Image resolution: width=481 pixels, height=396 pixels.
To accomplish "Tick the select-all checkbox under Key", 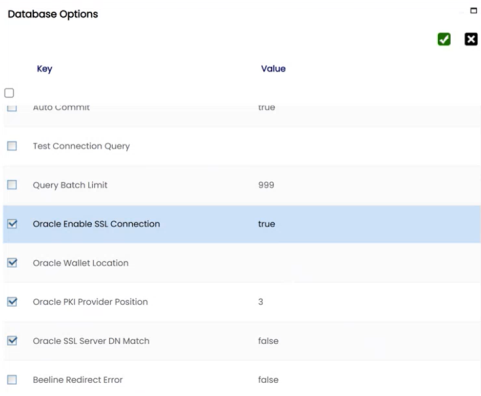I will click(9, 93).
